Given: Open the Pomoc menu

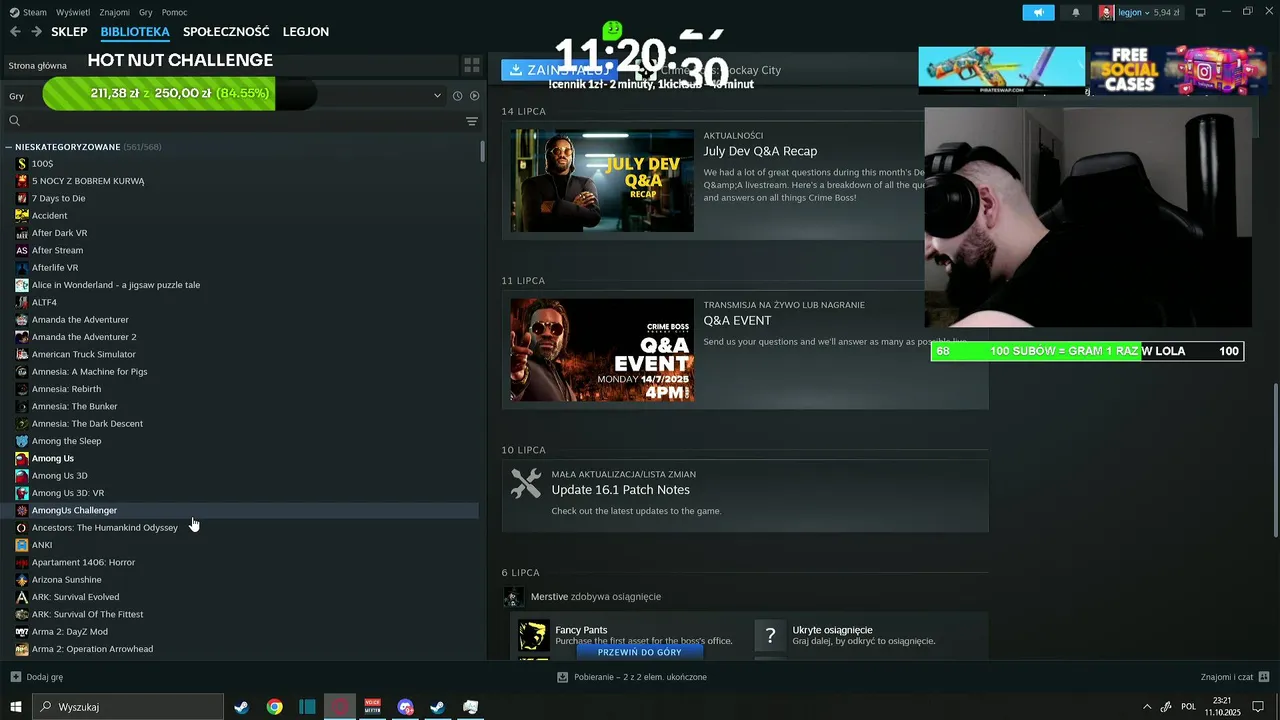Looking at the screenshot, I should (x=174, y=12).
